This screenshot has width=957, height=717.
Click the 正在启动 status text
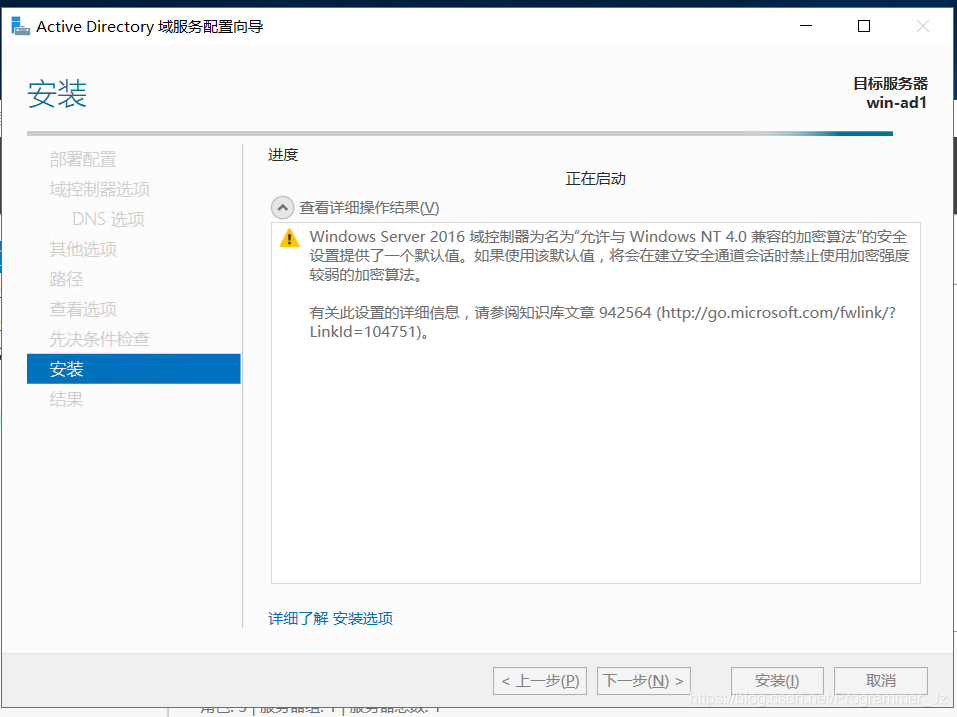[596, 179]
